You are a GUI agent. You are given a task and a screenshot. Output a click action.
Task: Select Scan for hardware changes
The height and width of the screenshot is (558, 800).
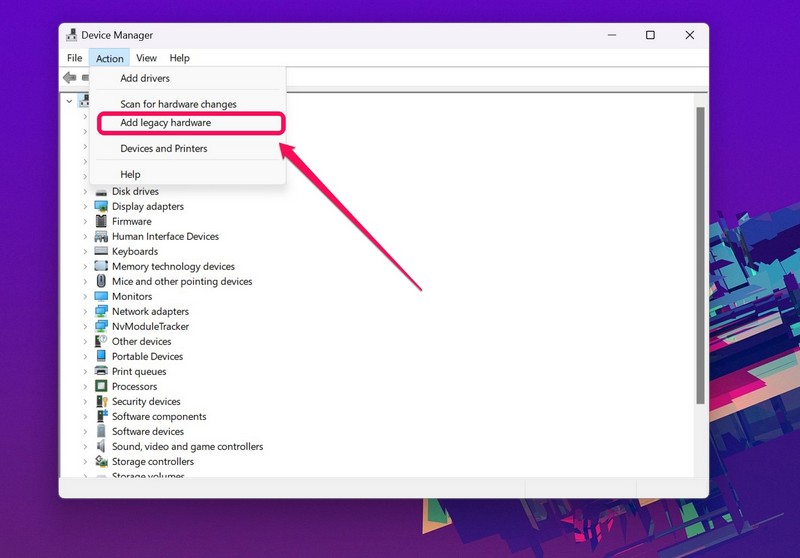coord(178,104)
